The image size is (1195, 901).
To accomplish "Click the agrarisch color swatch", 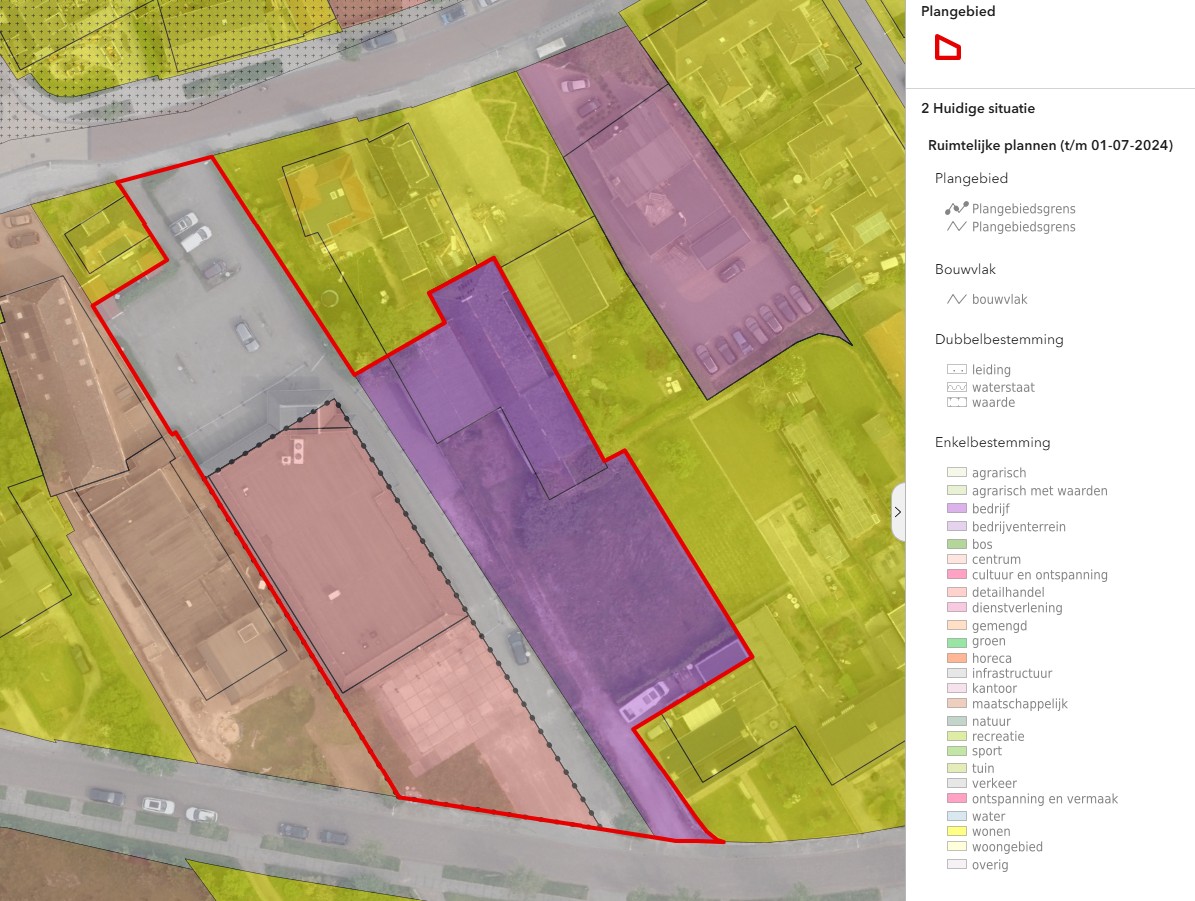I will tap(956, 473).
